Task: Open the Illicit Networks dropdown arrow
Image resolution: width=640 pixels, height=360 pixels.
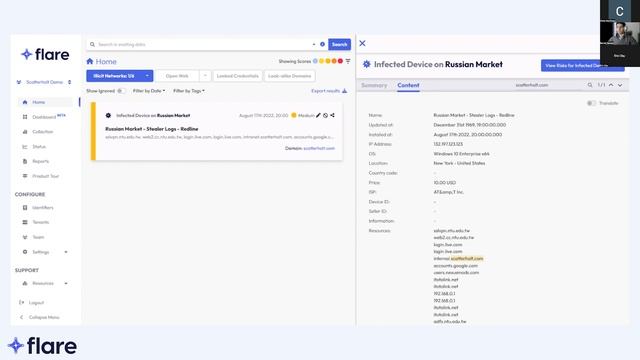Action: 147,76
